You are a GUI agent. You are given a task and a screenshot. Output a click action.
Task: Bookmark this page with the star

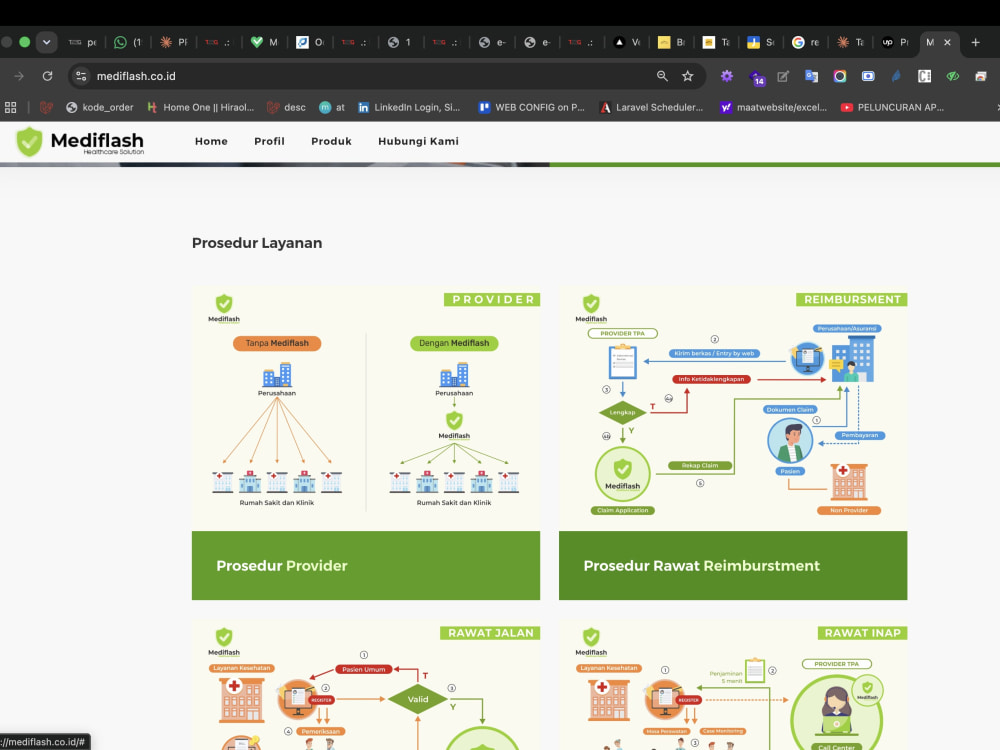point(688,76)
